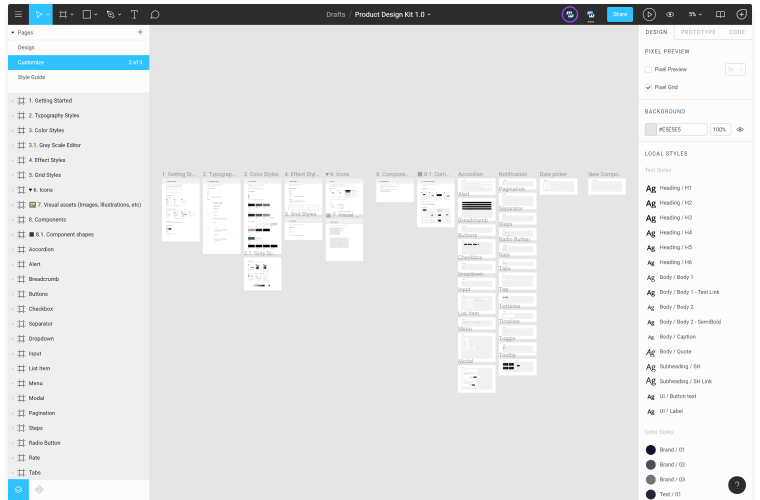
Task: Select the Text tool
Action: (x=134, y=15)
